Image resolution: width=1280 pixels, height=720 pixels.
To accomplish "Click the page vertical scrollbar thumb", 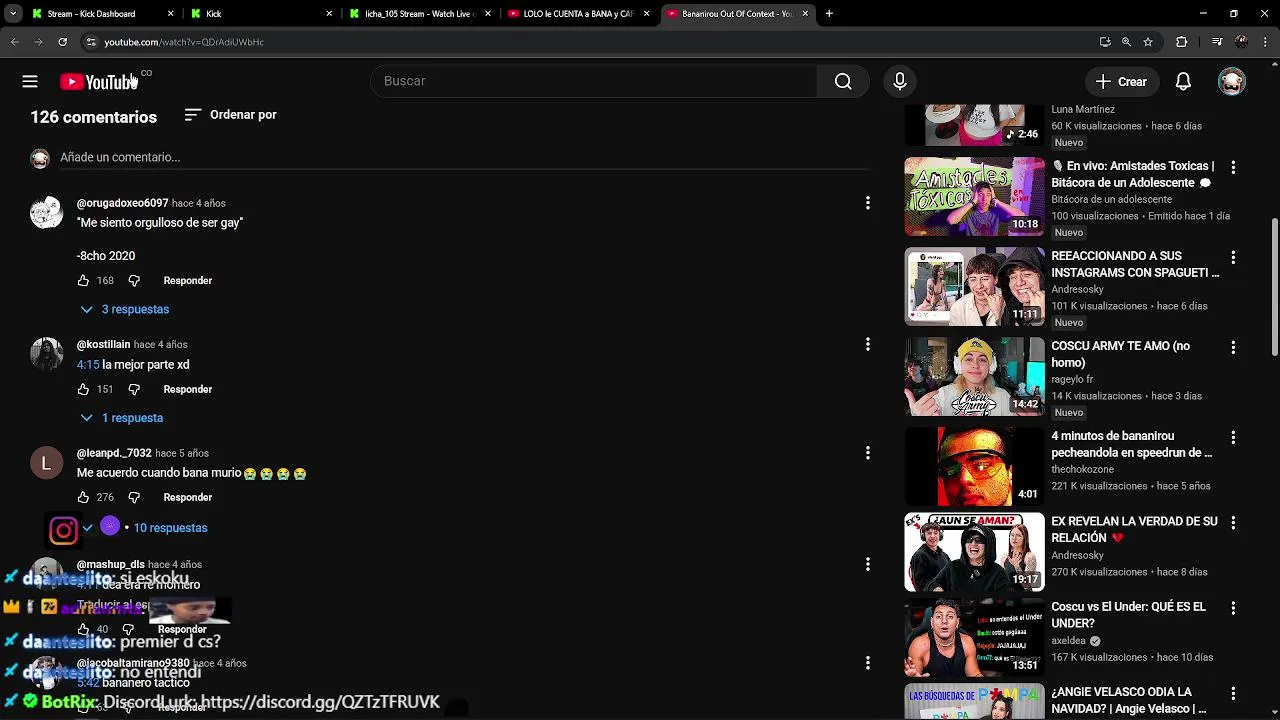I will pos(1274,287).
